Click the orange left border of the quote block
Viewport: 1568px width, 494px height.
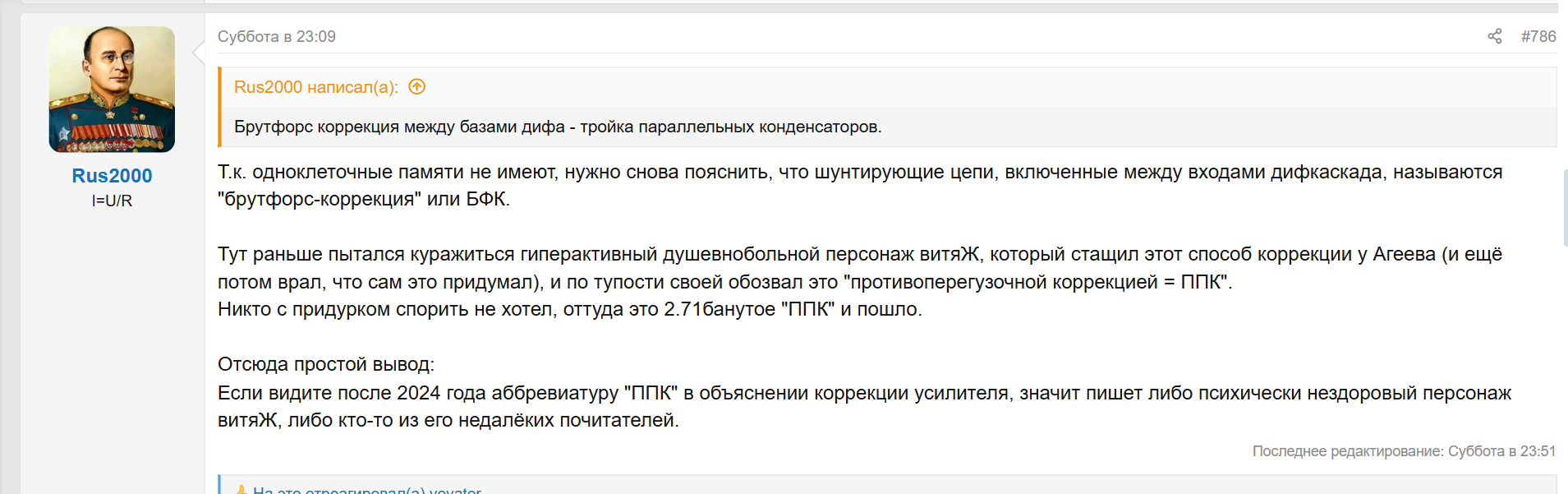220,107
